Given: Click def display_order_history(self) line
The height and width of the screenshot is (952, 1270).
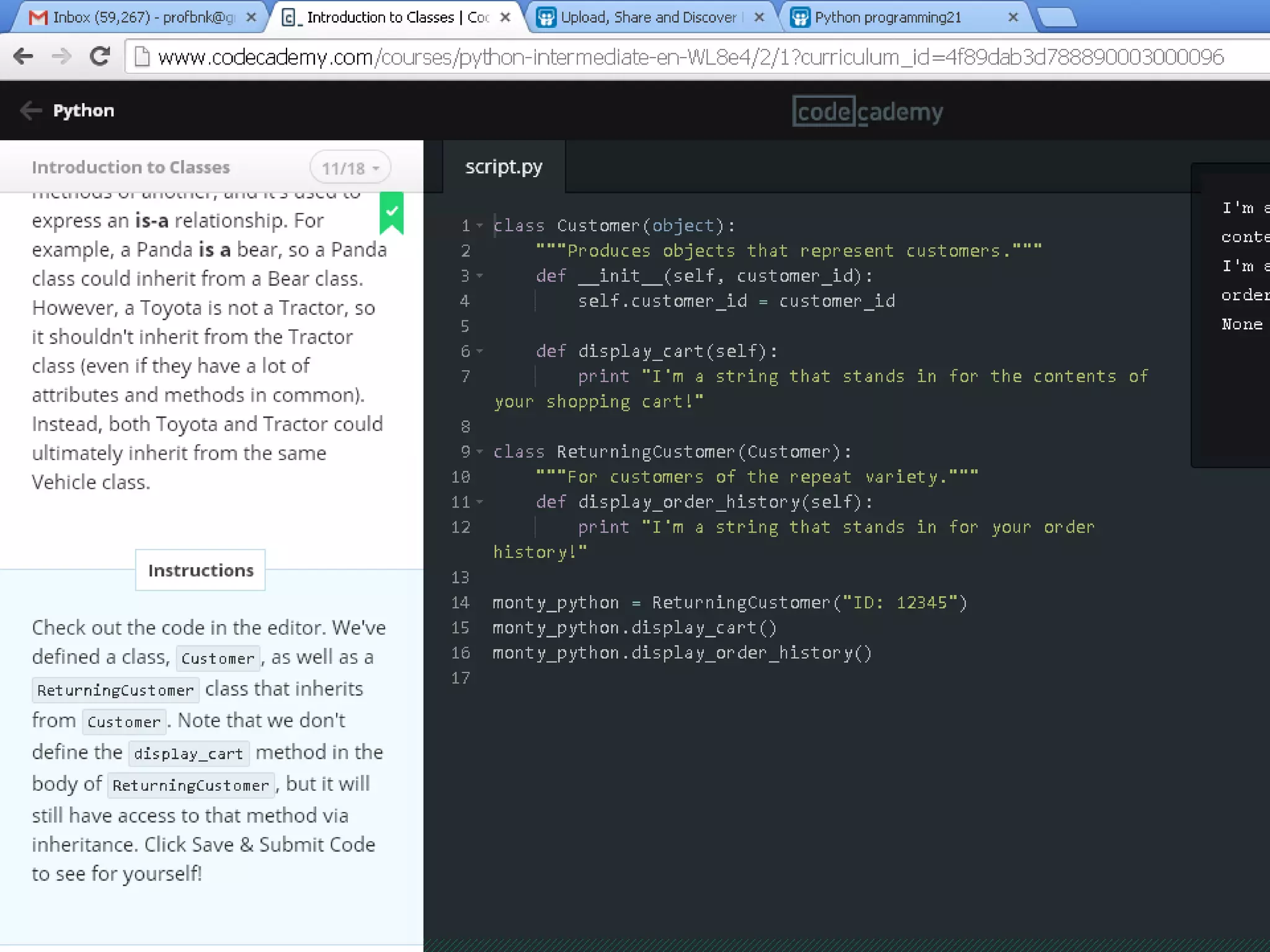Looking at the screenshot, I should tap(704, 502).
